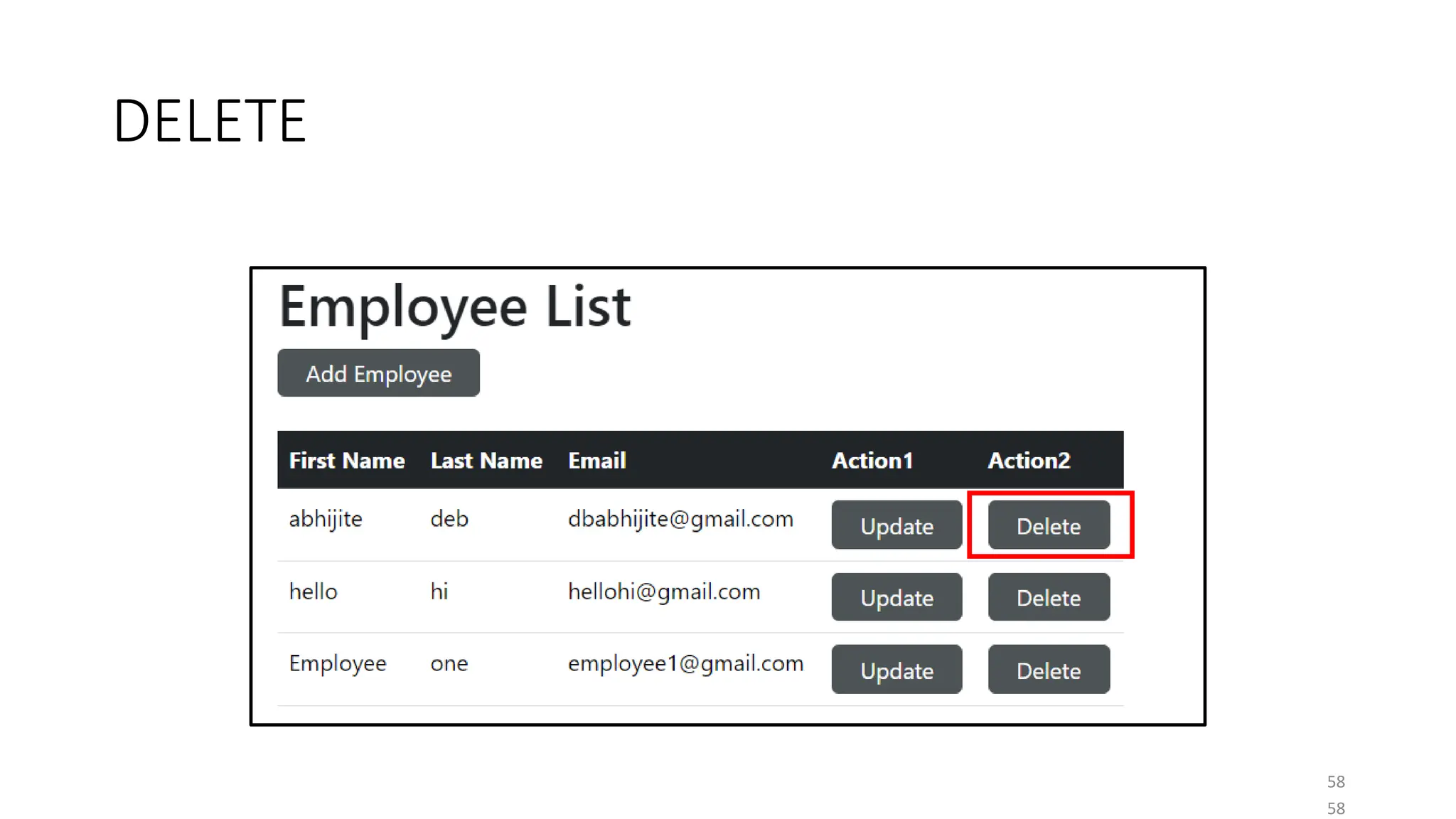Select the dbabhijite@gmail.com email text
Screen dimensions: 1456x819
[680, 519]
